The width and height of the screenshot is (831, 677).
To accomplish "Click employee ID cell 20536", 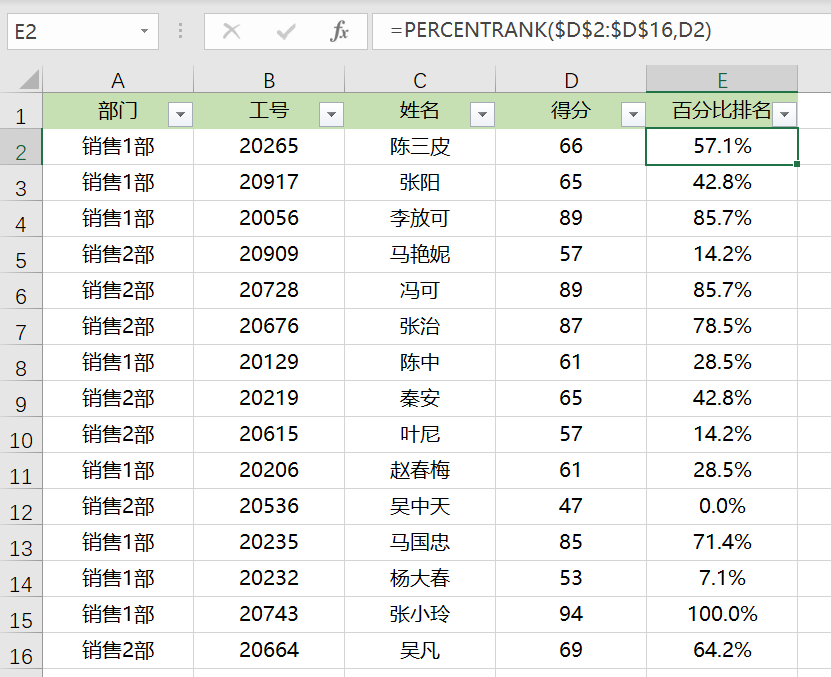I will (x=269, y=507).
